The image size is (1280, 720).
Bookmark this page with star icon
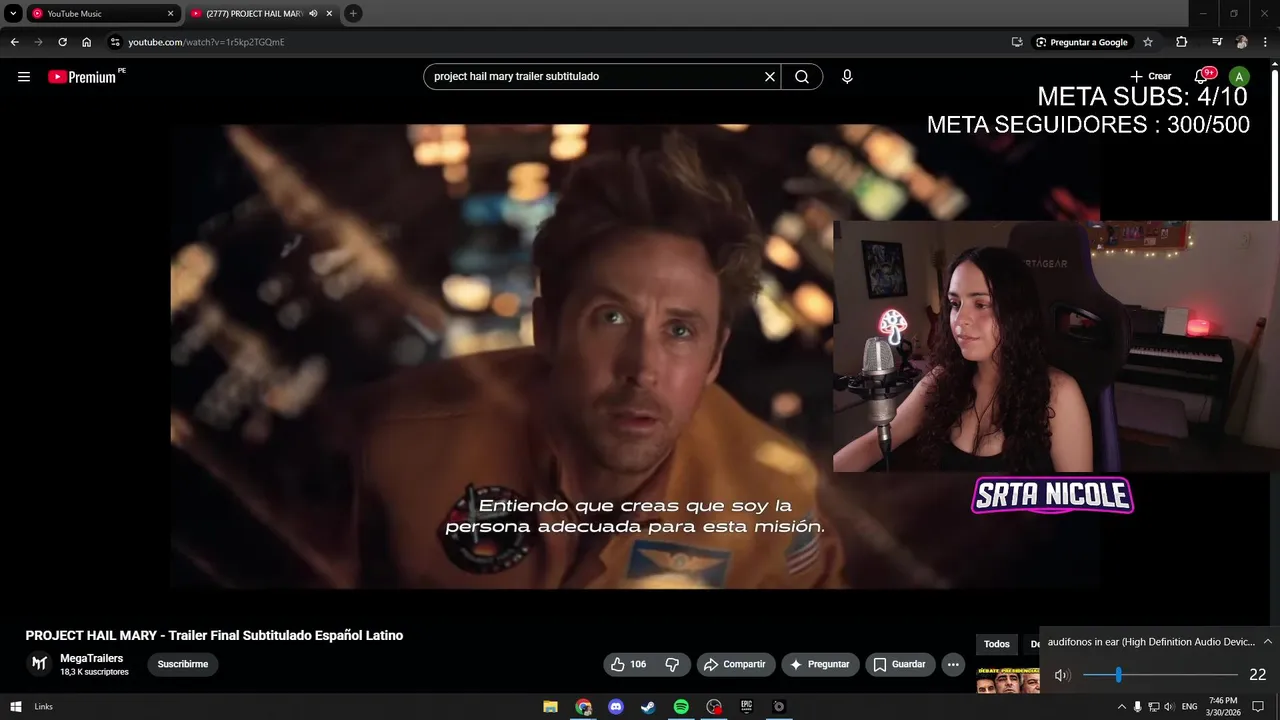1148,42
